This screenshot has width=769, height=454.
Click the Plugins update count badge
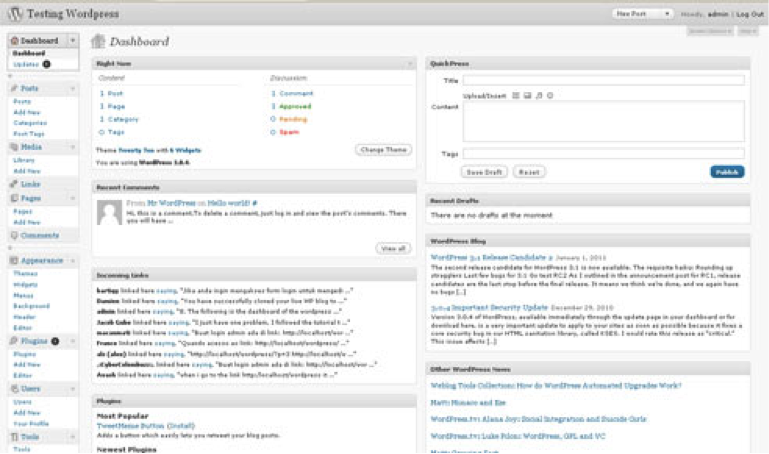tap(55, 341)
